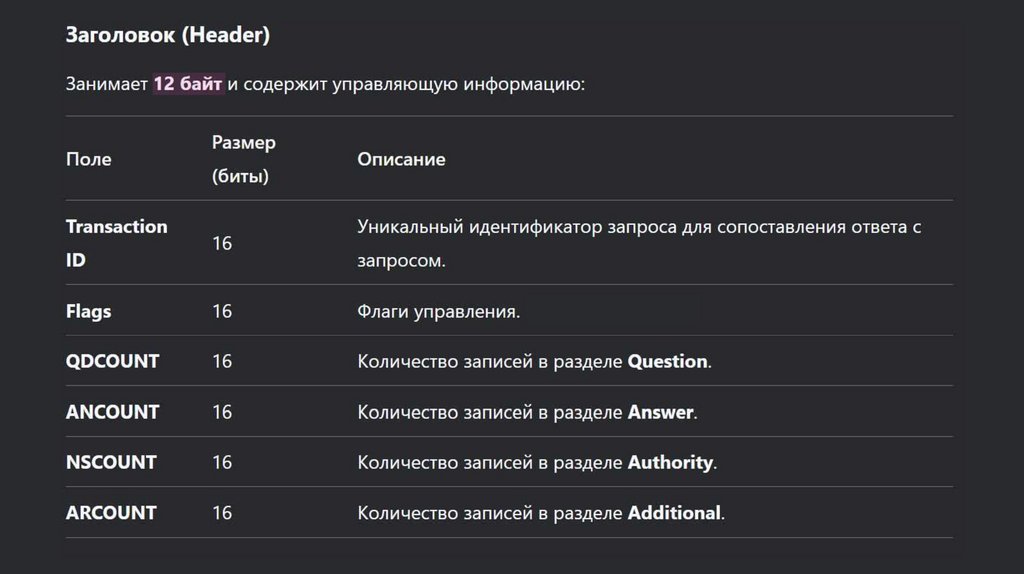The width and height of the screenshot is (1024, 574).
Task: Select the size value in the ARCOUNT row
Action: pos(222,512)
